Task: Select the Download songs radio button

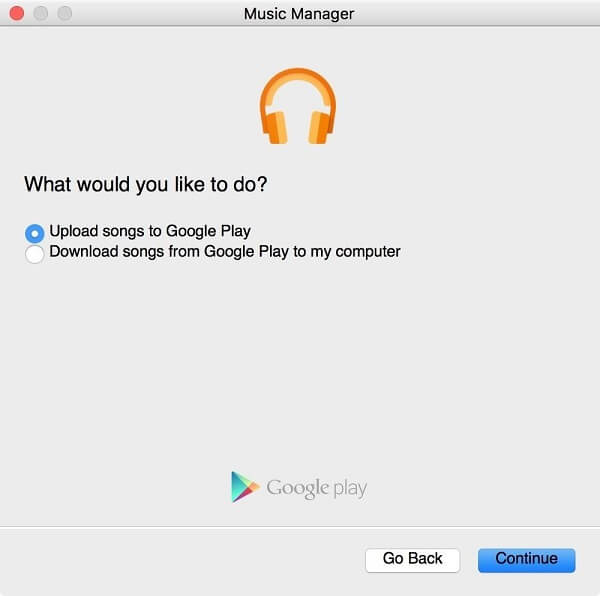Action: (34, 254)
